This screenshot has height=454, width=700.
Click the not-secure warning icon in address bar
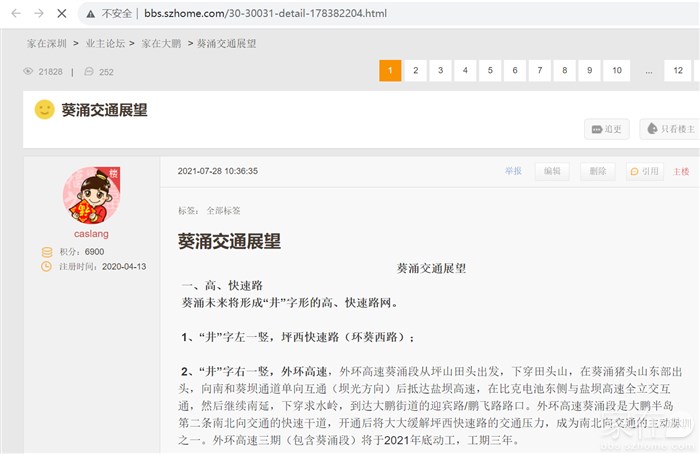(91, 15)
